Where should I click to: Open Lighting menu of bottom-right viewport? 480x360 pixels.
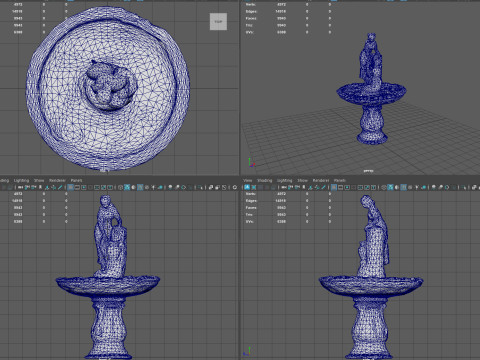pos(284,180)
